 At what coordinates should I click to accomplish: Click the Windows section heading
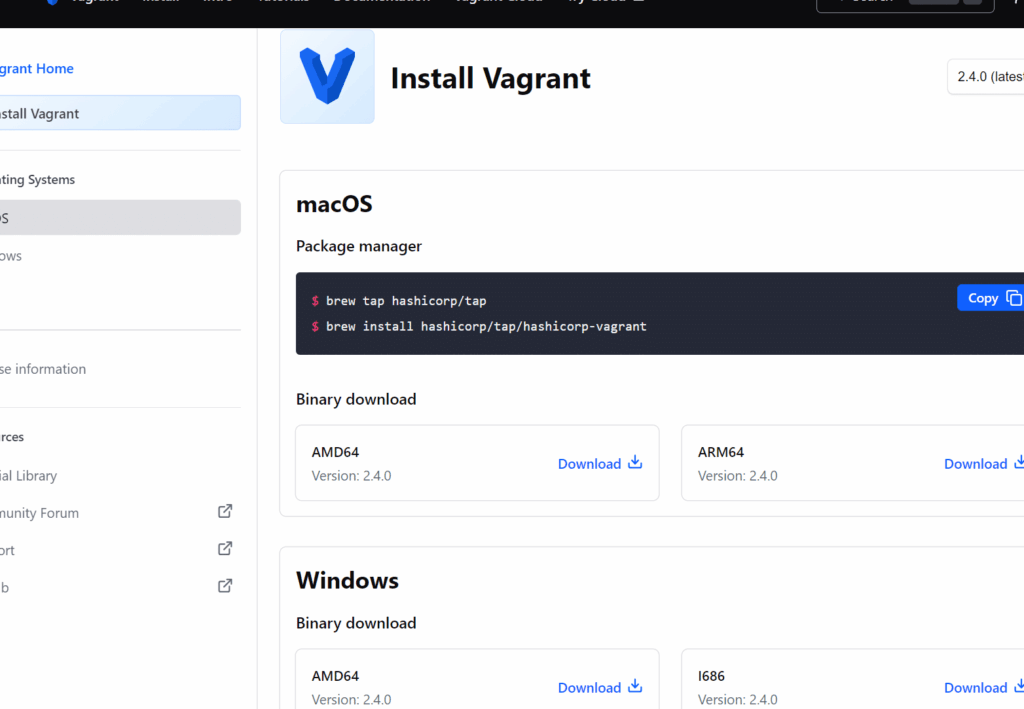tap(347, 581)
